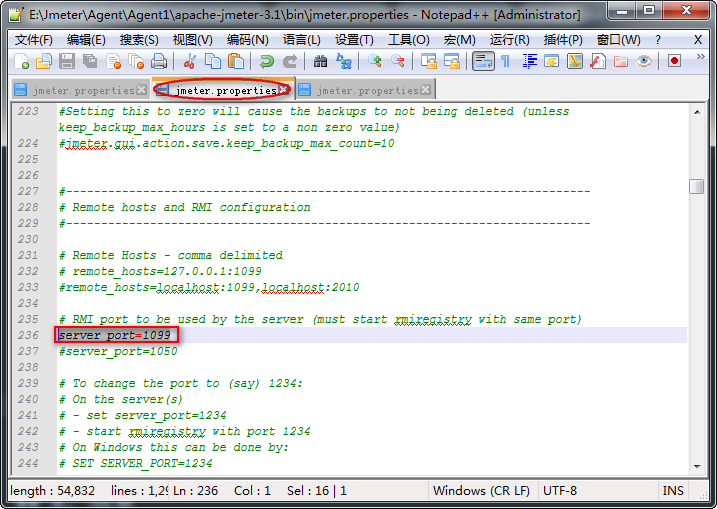Open the 工具(O) menu
Viewport: 717px width, 509px height.
pyautogui.click(x=408, y=40)
